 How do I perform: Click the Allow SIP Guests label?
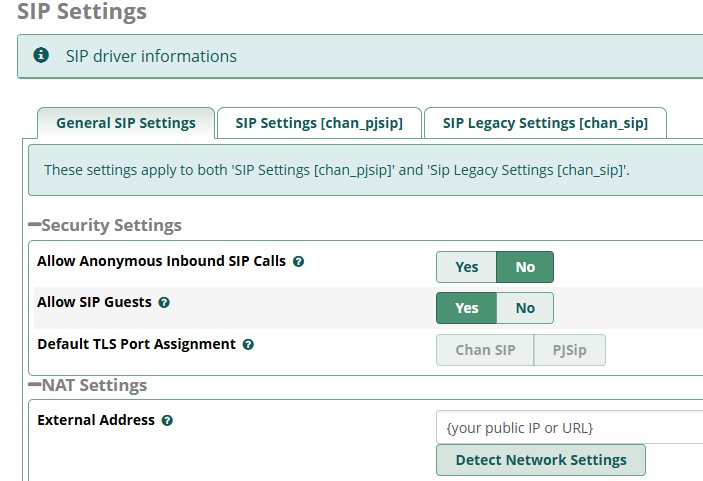click(x=94, y=302)
